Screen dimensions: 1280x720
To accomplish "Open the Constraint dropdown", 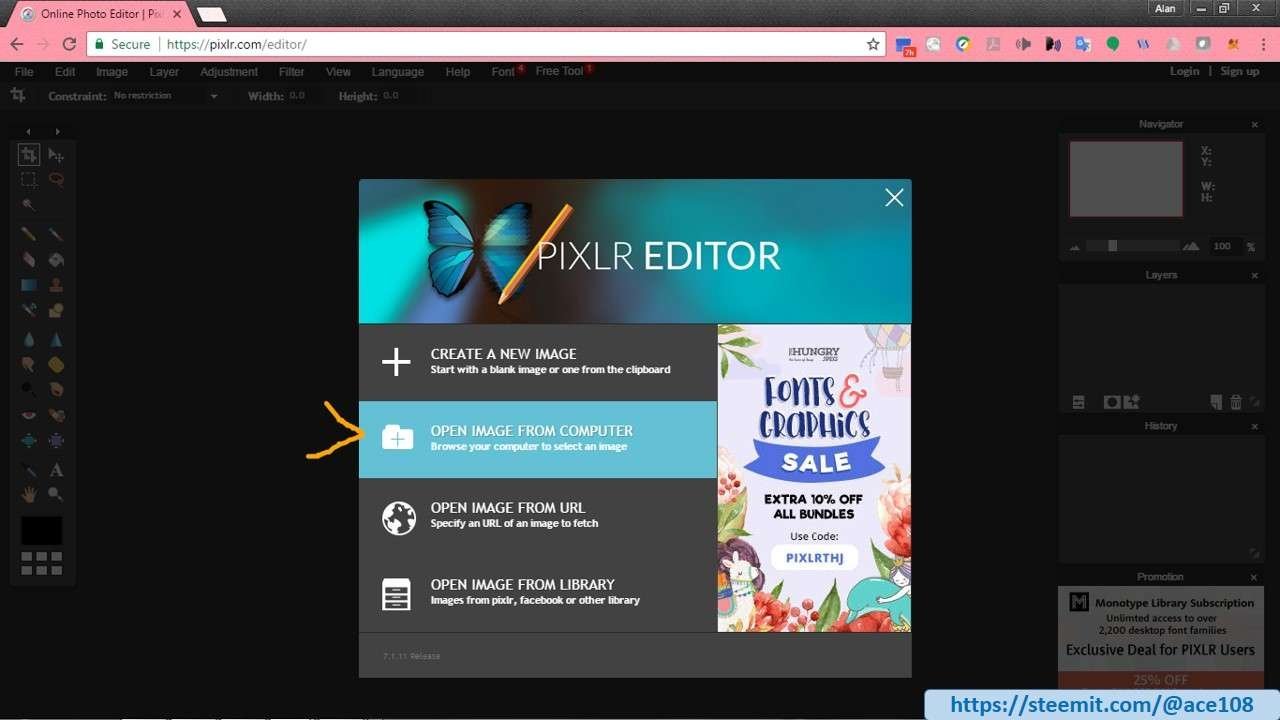I will pyautogui.click(x=165, y=96).
